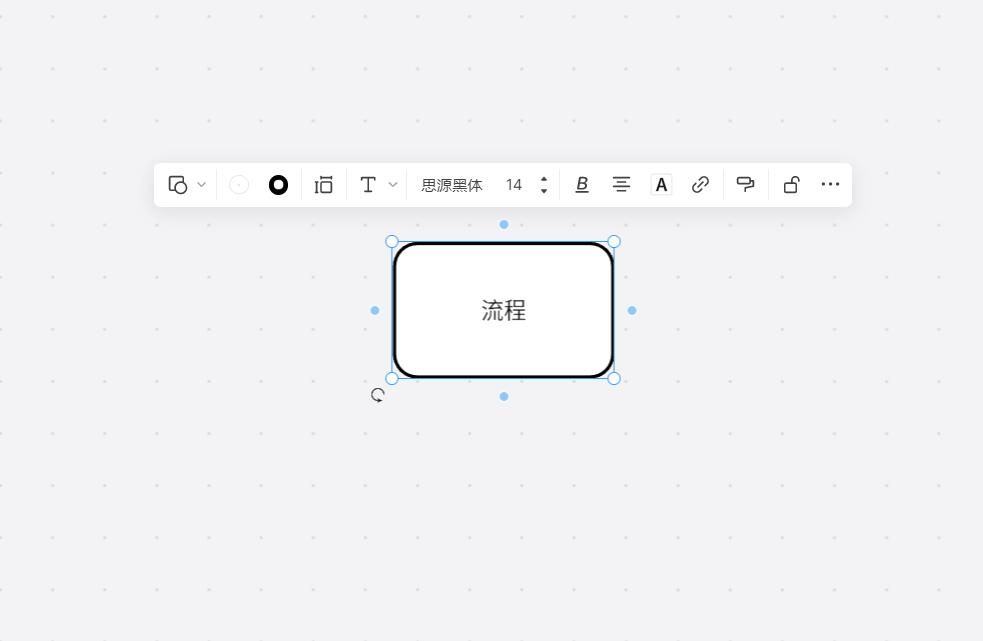Click the bottom-right resize handle
This screenshot has height=641, width=983.
pos(614,378)
